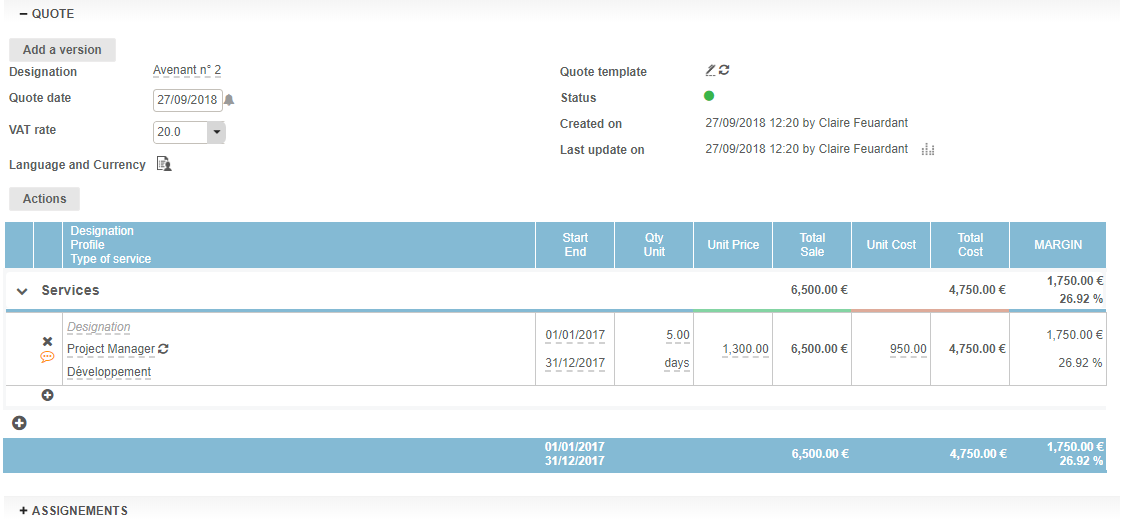Refresh the quote template with the sync icon

(x=724, y=70)
